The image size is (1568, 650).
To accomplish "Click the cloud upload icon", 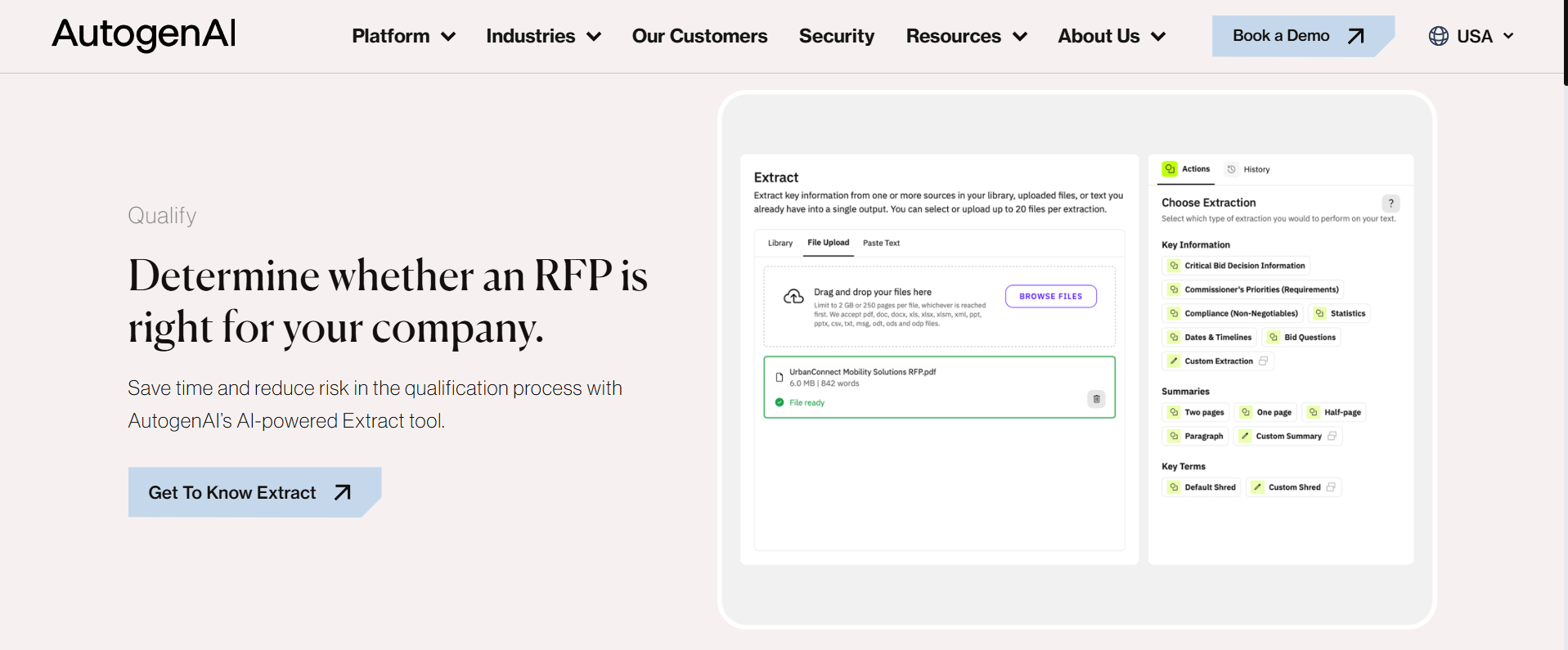I will click(x=793, y=297).
